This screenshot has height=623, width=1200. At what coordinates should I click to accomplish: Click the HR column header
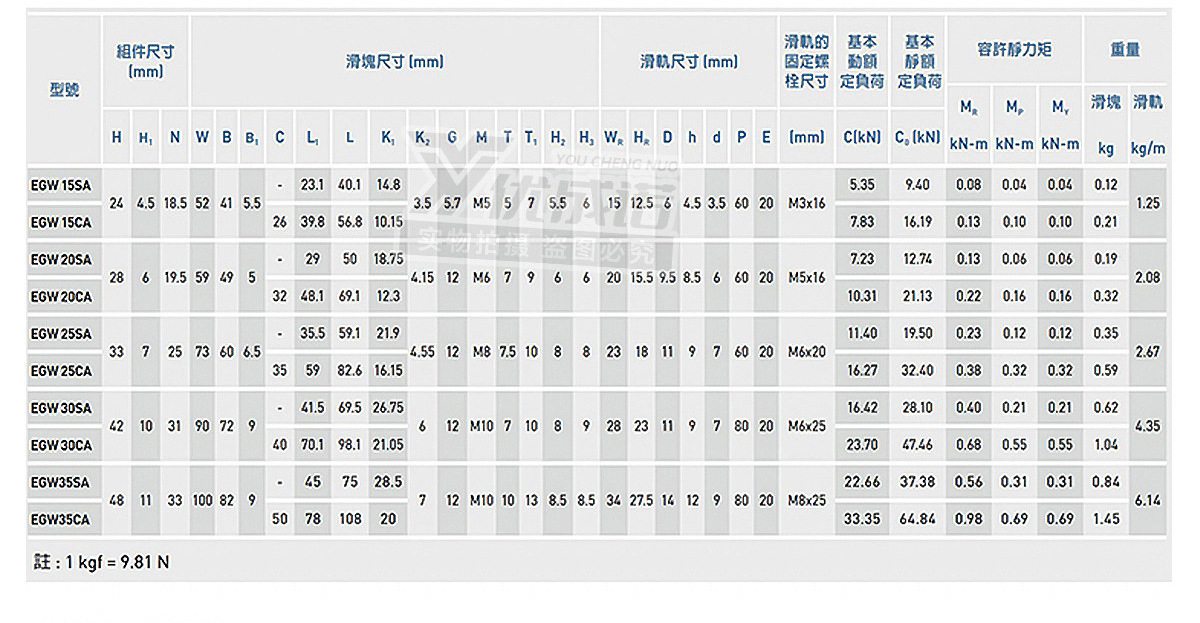click(x=642, y=138)
